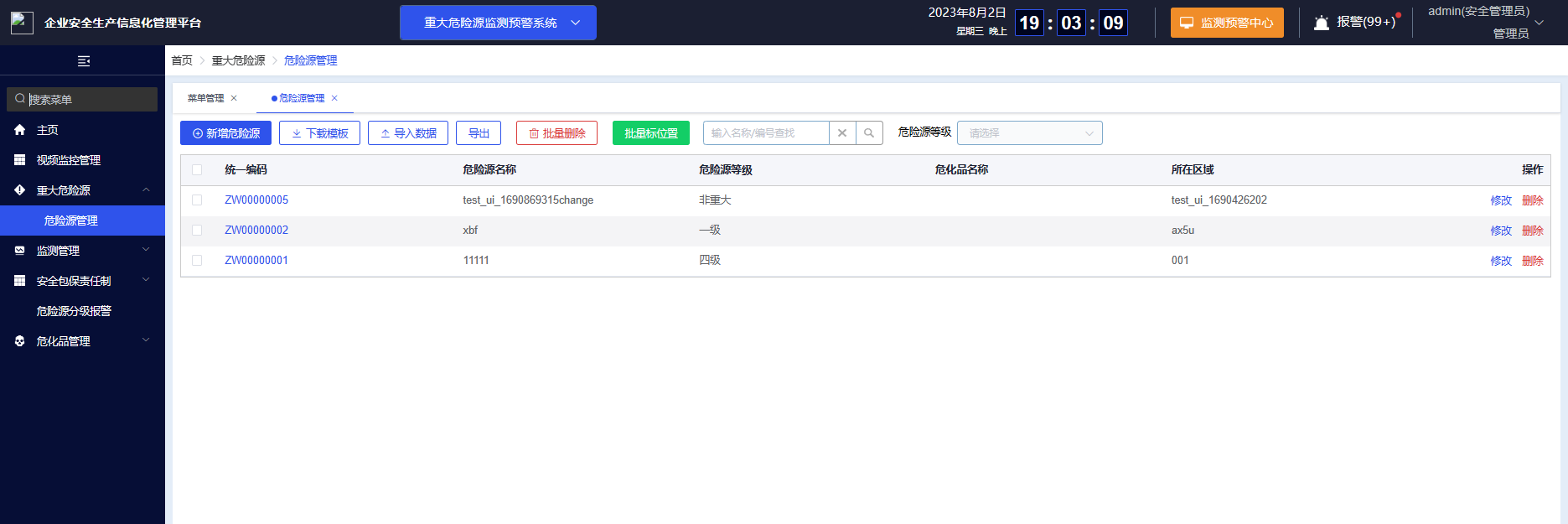
Task: Switch to the 菜单管理 tab
Action: pos(205,98)
